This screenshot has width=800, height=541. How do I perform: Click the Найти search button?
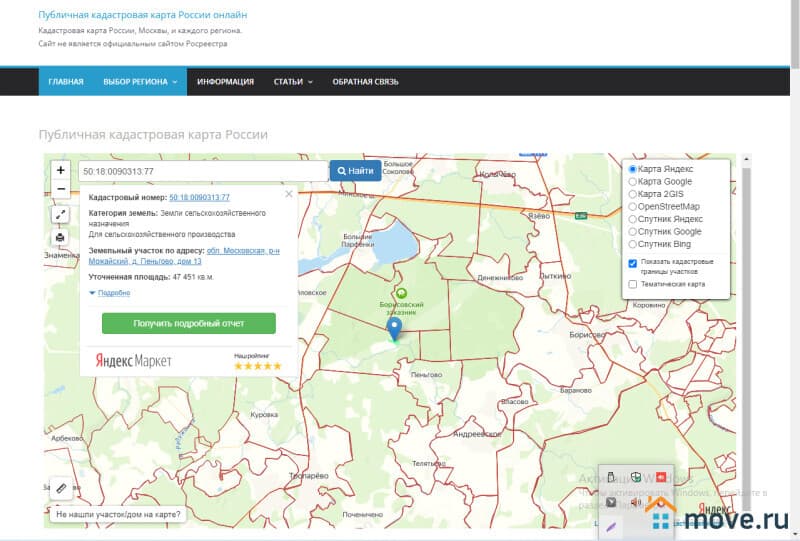[x=356, y=171]
